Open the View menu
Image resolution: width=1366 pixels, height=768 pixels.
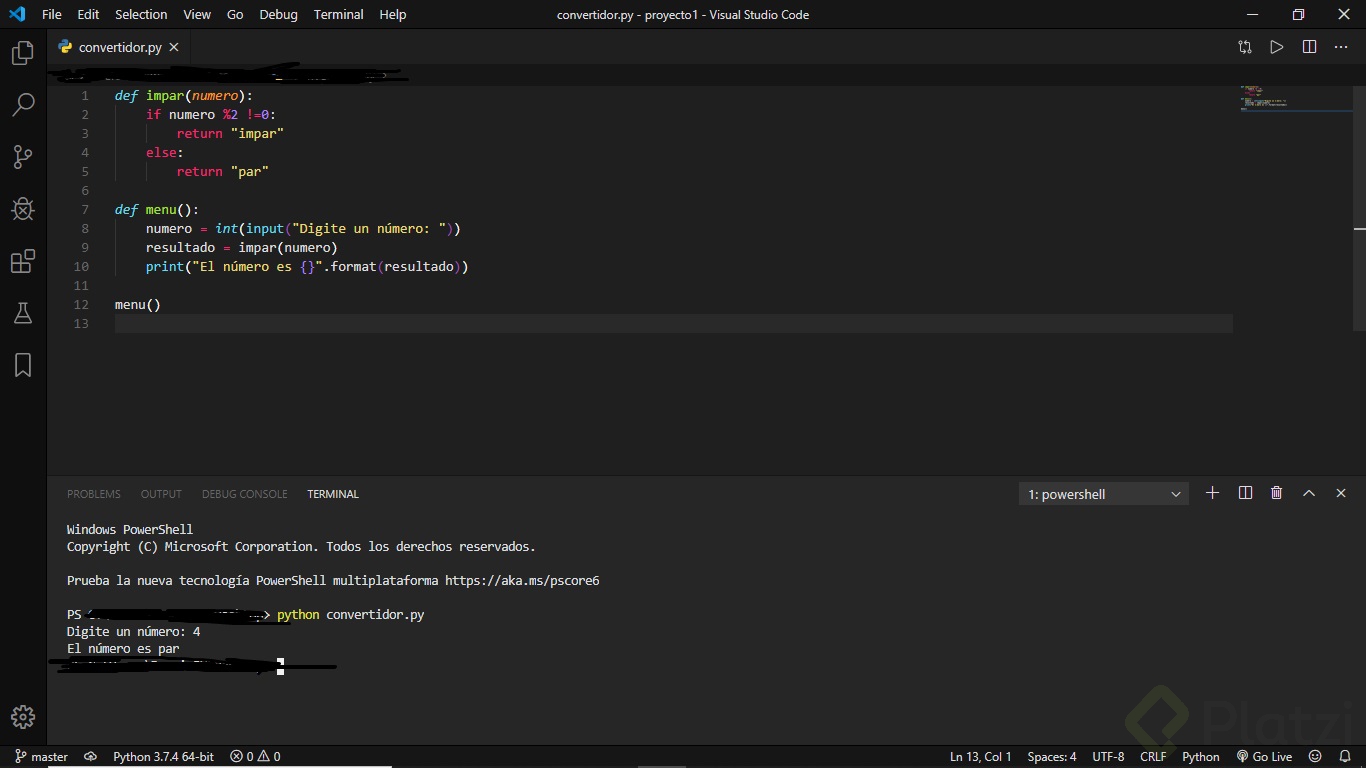point(197,15)
